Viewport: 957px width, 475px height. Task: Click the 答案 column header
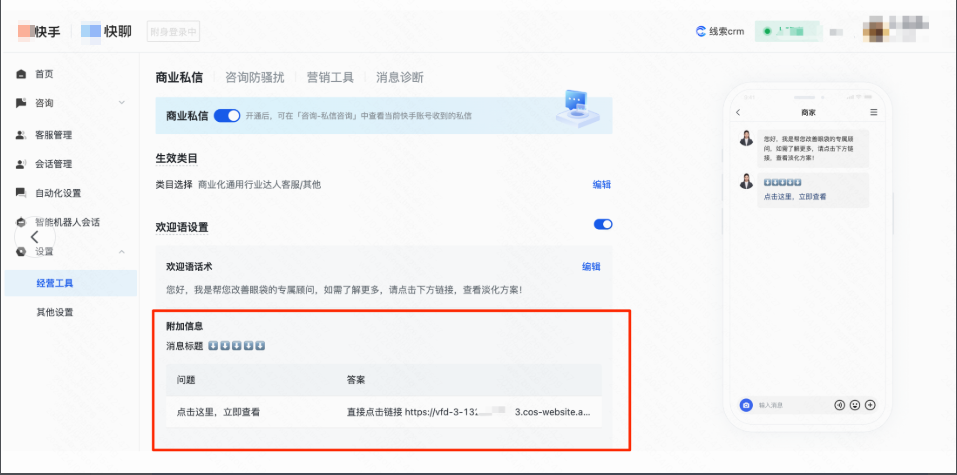(356, 380)
